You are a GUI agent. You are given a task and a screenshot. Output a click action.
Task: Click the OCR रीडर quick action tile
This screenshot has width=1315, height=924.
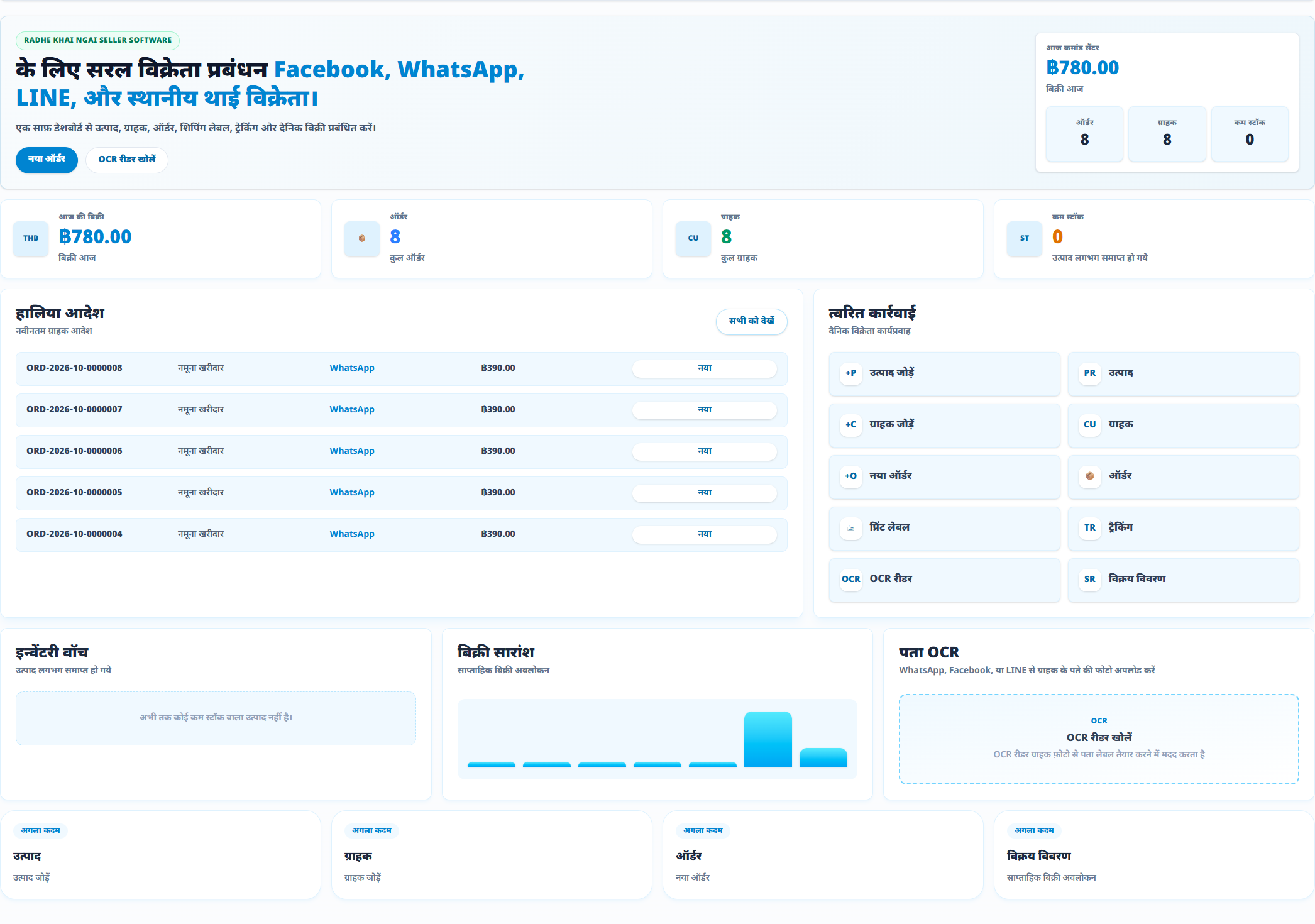tap(944, 579)
